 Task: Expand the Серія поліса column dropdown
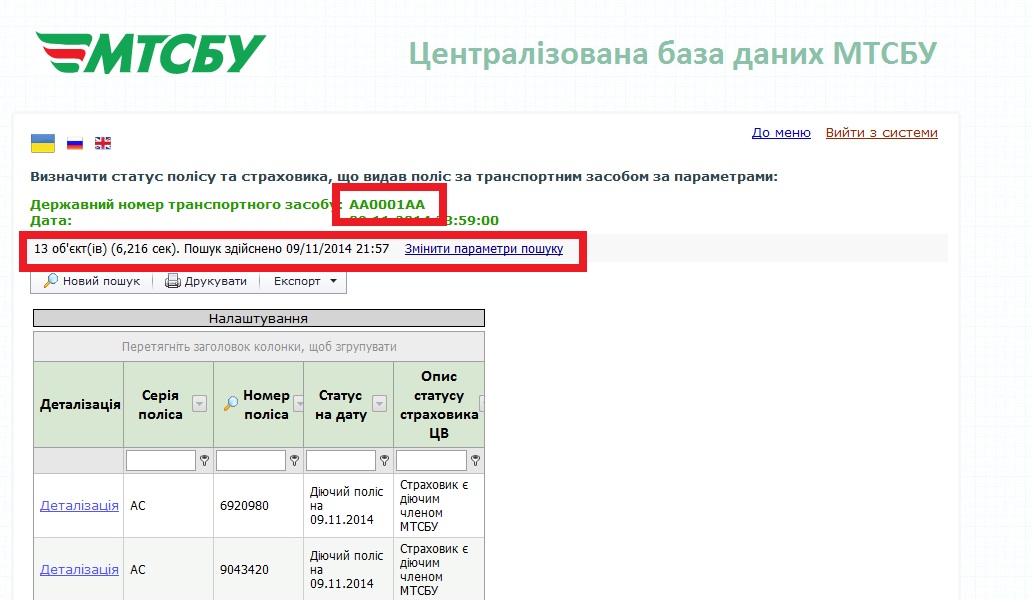199,404
